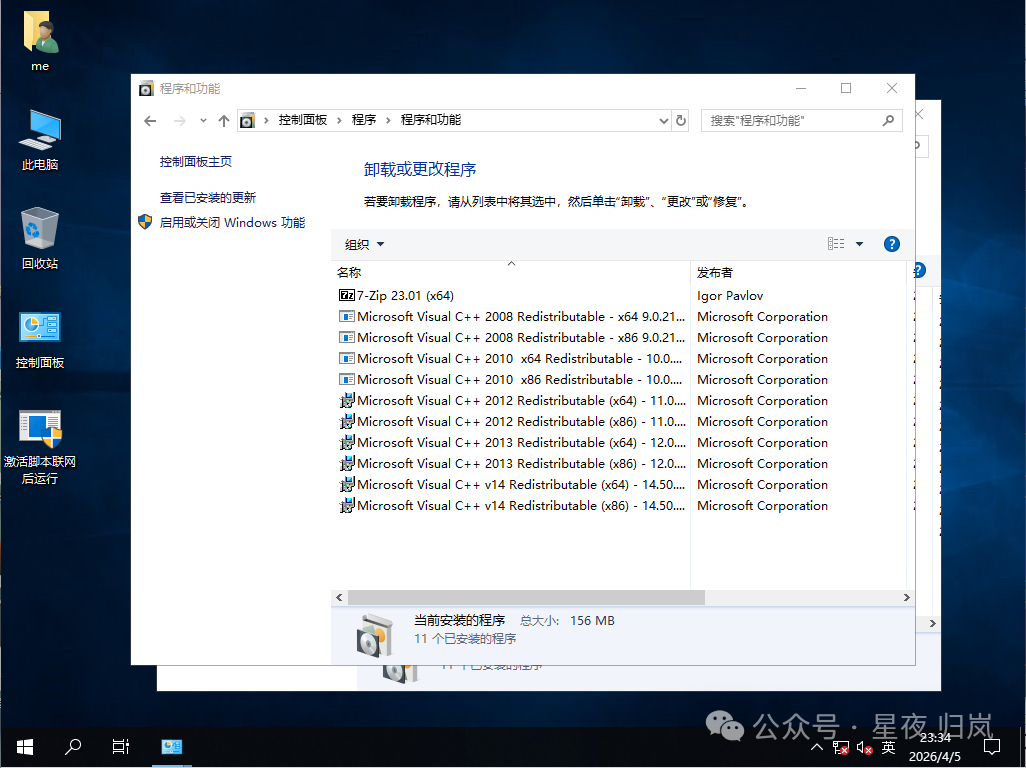Screen dimensions: 1026x768
Task: Open 启用或关闭 Windows 功能
Action: pos(232,222)
